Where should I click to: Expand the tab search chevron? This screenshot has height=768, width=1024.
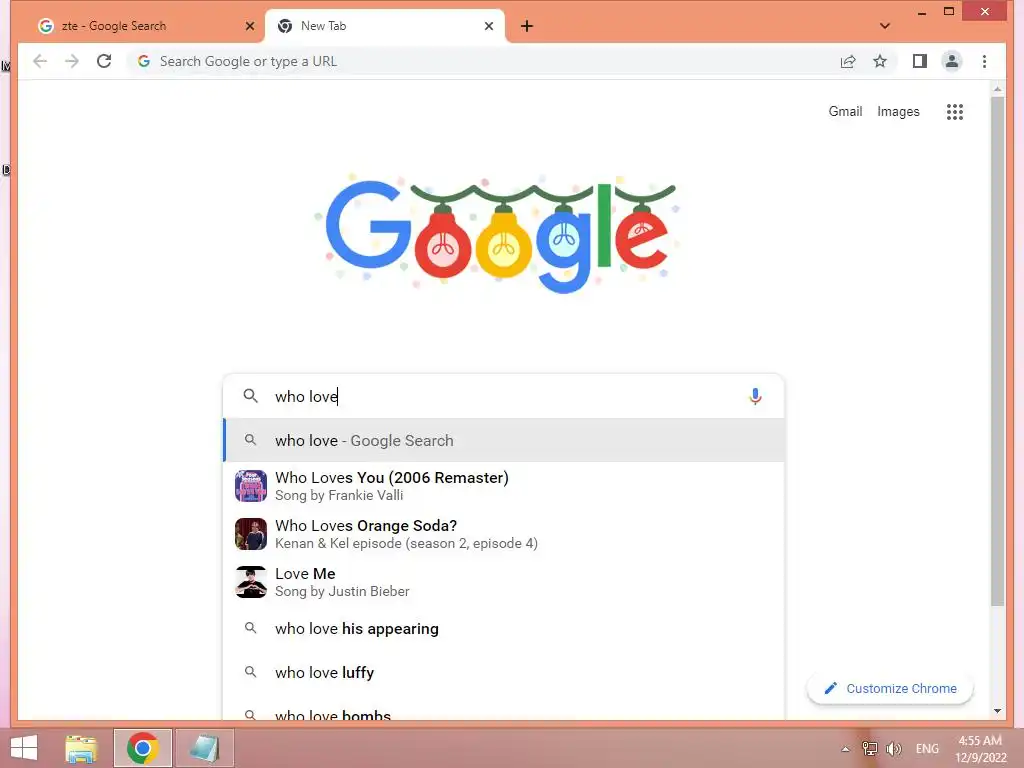click(885, 26)
